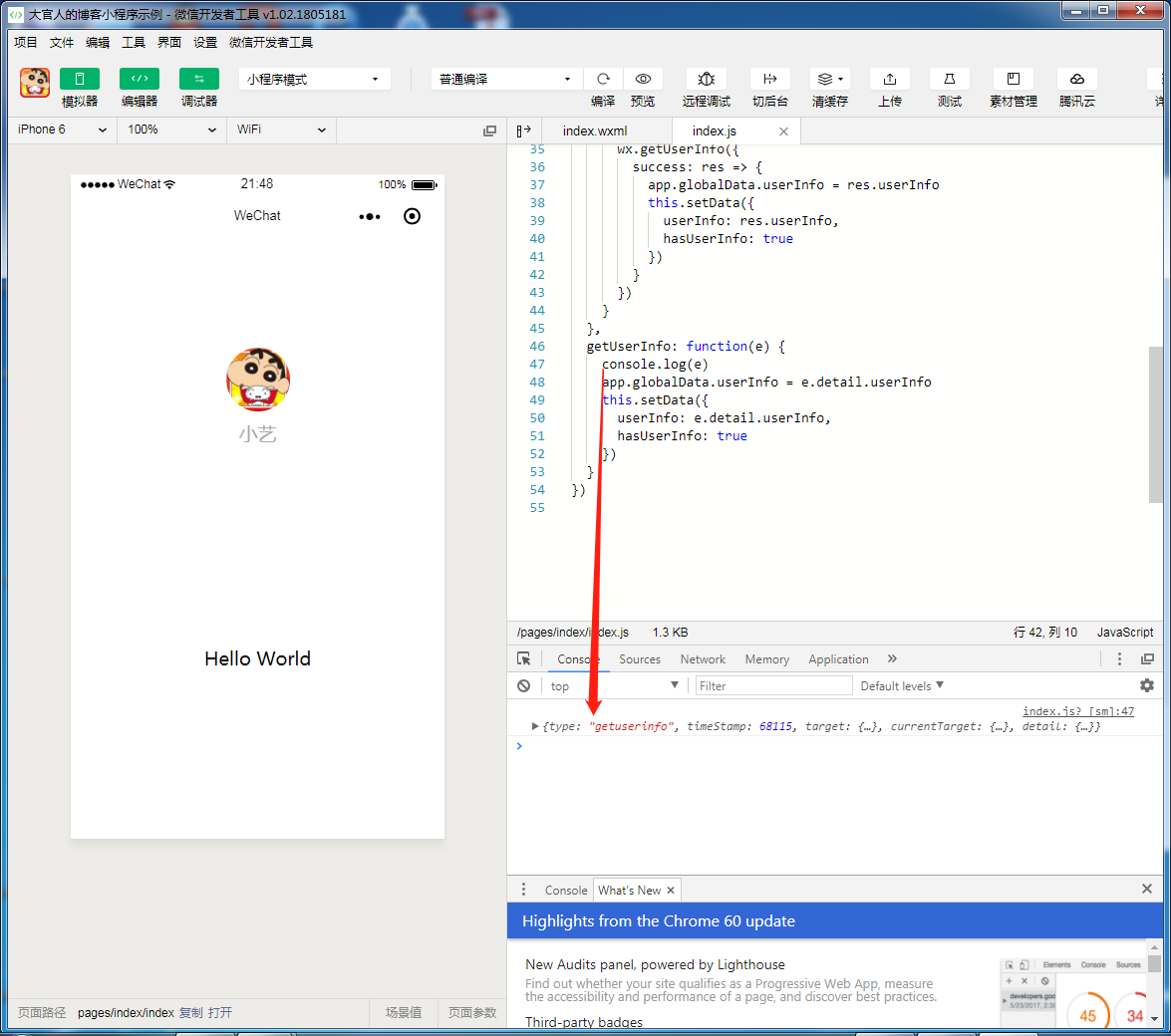The image size is (1171, 1036).
Task: Click the 页面参数 button
Action: pos(472,1013)
